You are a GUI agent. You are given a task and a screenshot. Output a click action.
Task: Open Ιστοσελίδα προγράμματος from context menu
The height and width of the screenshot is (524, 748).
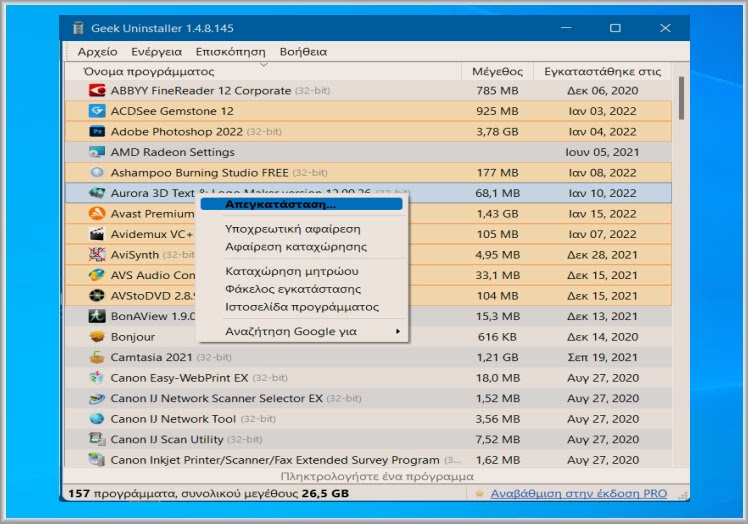(x=301, y=307)
